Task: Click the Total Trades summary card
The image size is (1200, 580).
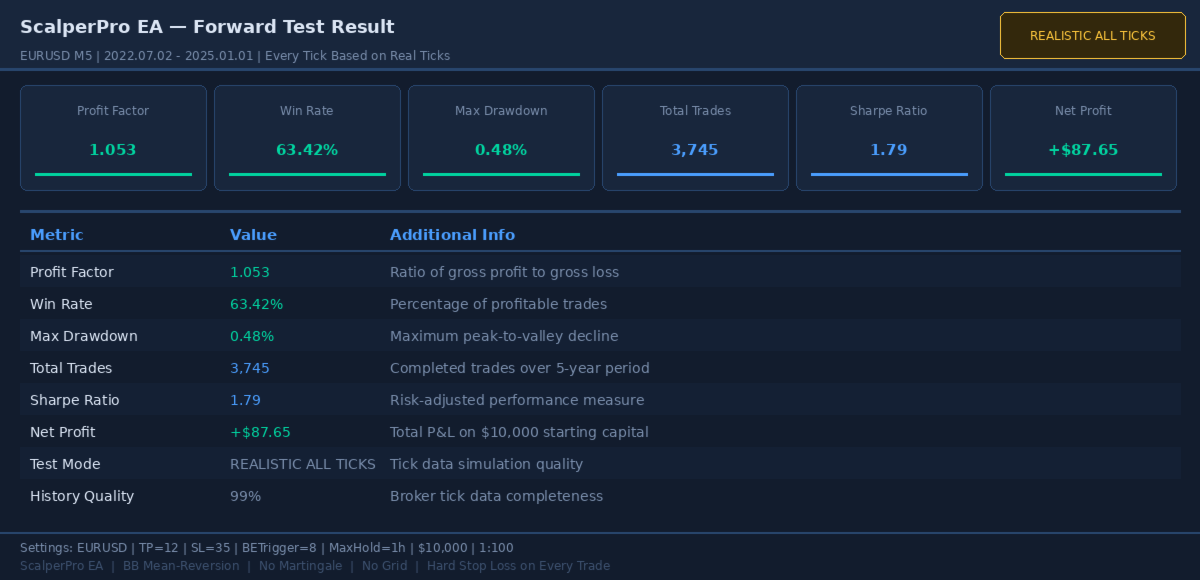Action: coord(695,138)
